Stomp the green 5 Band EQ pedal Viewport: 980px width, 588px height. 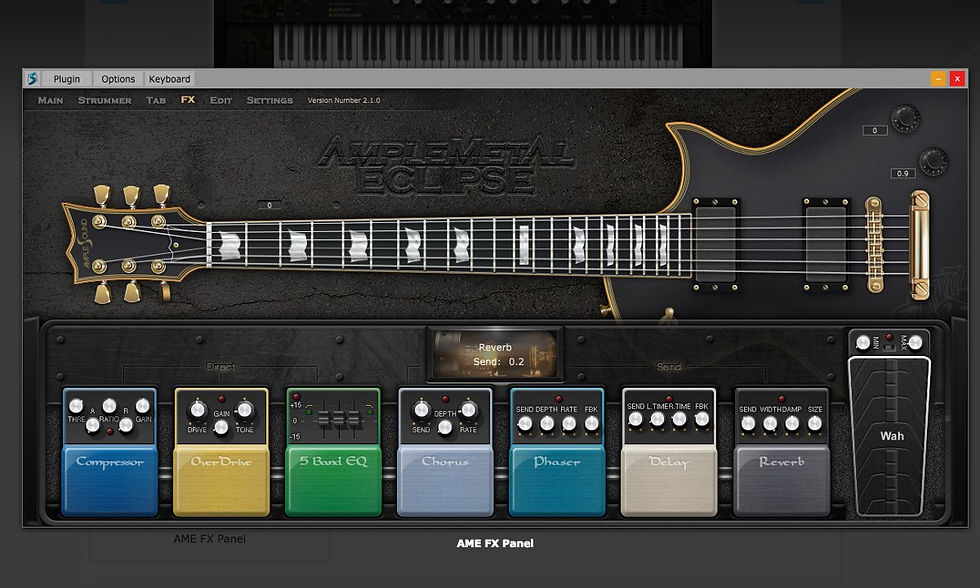coord(333,481)
